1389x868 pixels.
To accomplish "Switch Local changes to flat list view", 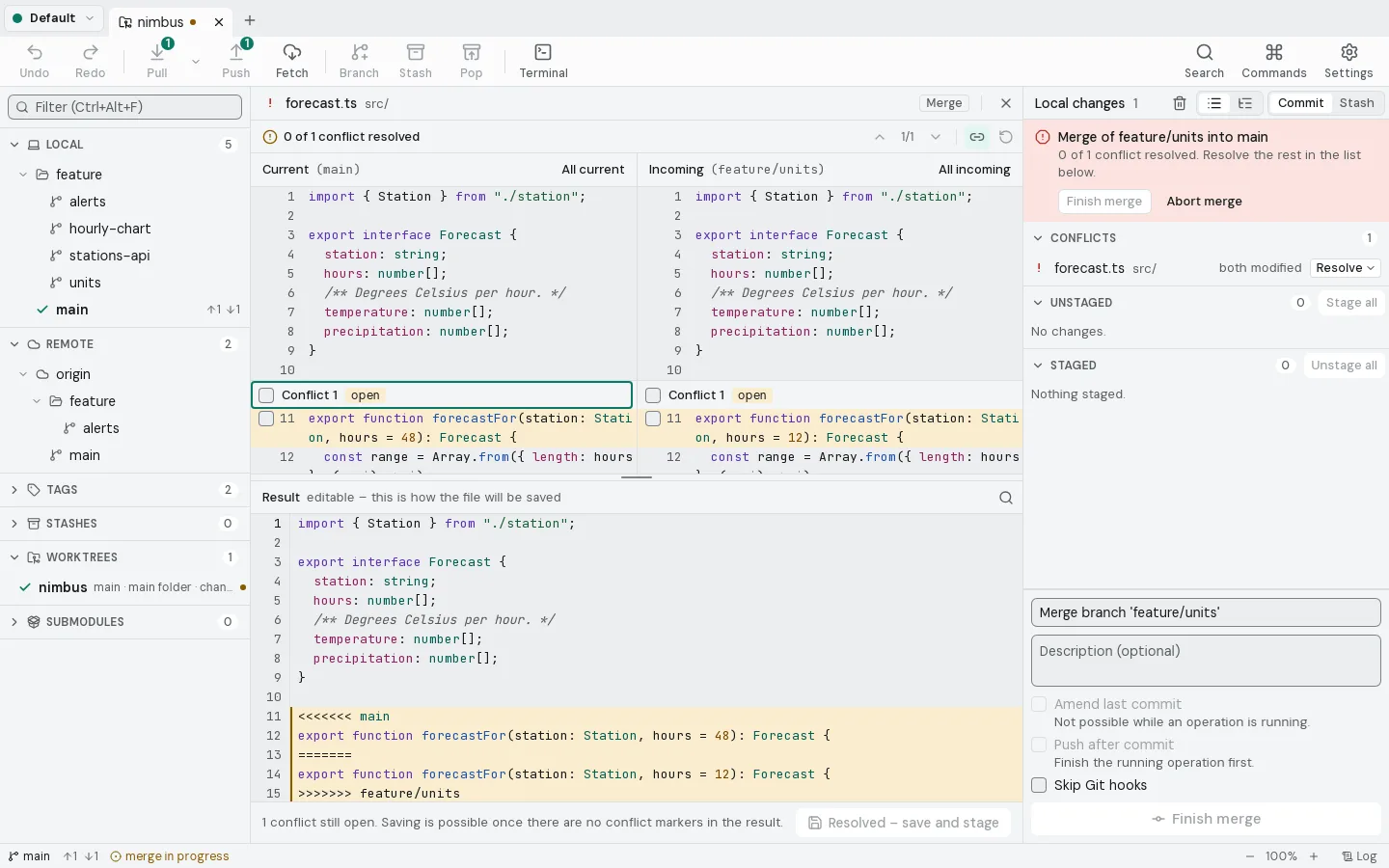I will (1214, 103).
